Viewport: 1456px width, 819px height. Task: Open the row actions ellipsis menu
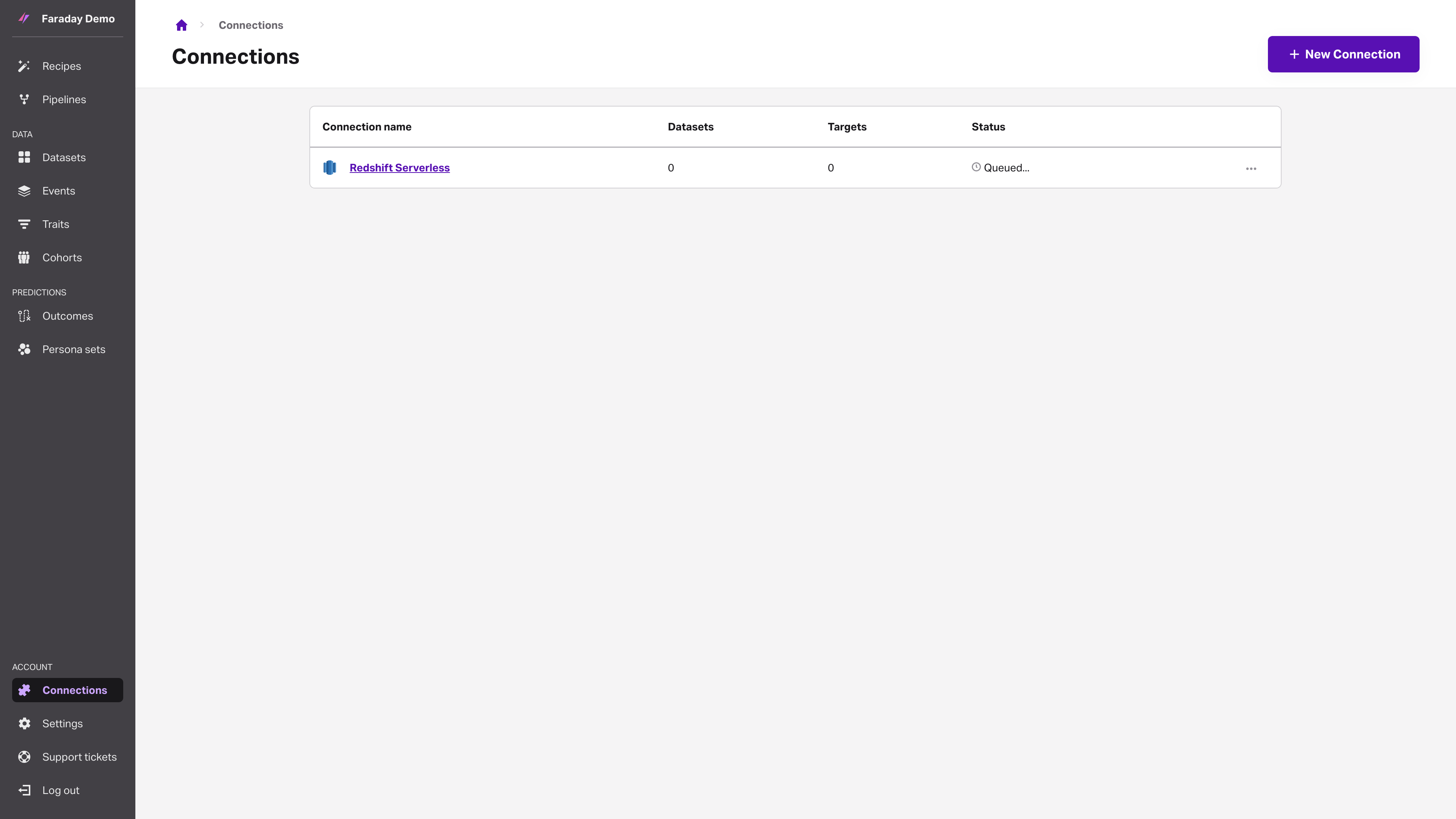tap(1251, 168)
